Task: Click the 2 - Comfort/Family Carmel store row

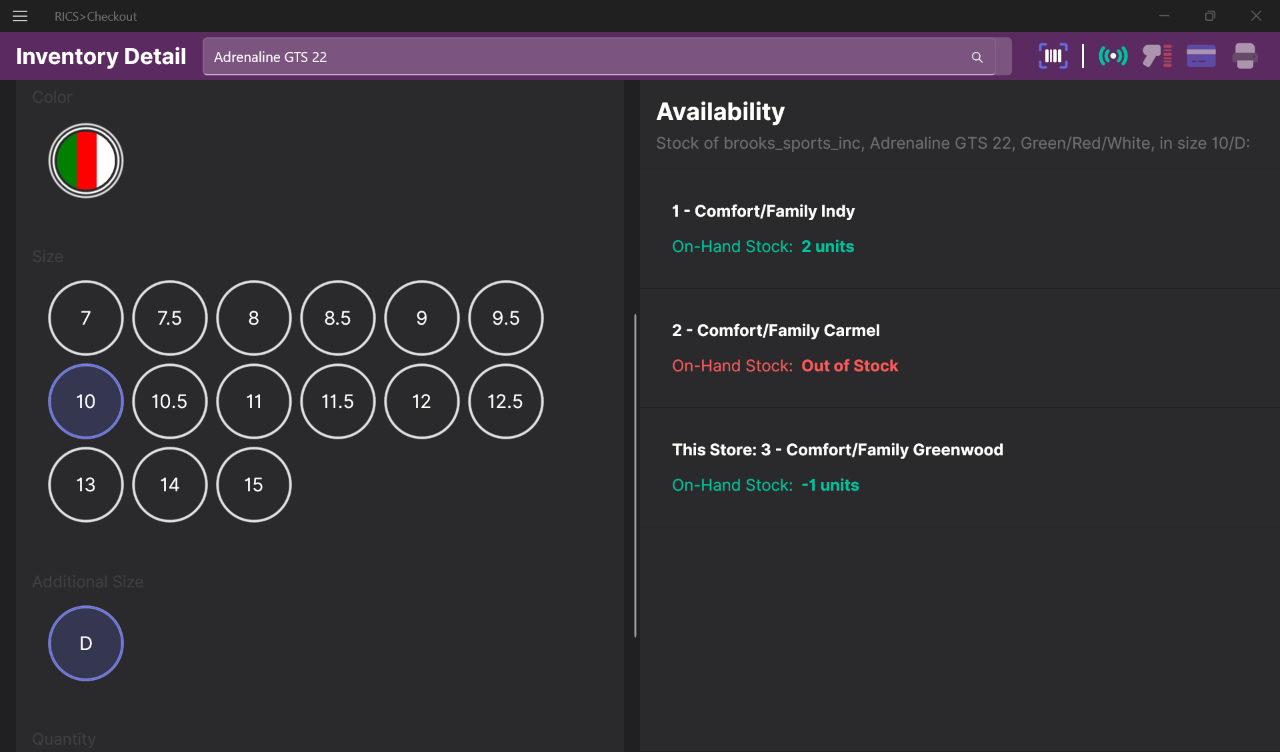Action: [x=960, y=348]
